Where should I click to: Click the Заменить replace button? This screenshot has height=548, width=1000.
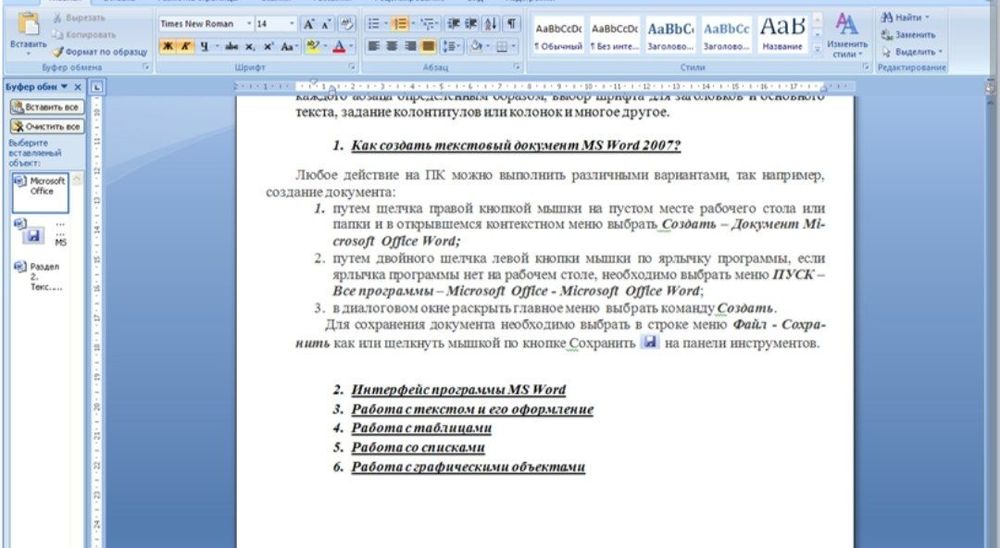[908, 34]
